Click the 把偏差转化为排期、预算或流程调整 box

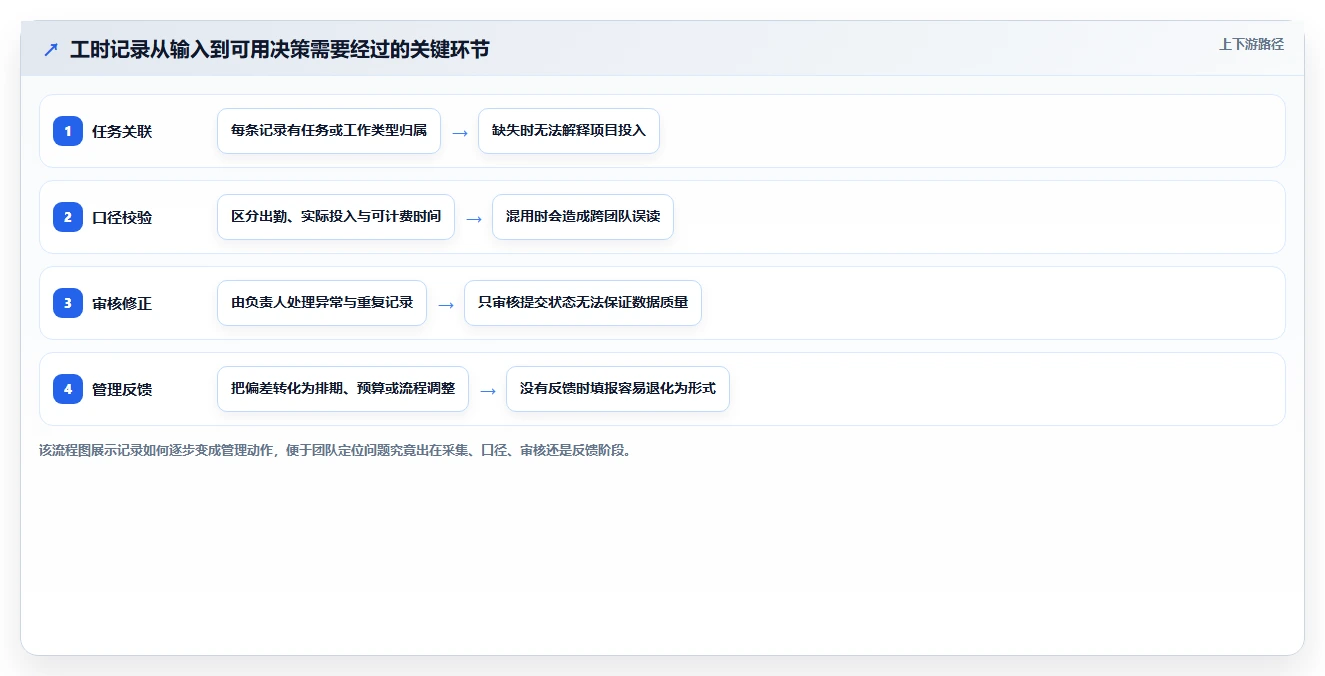[343, 389]
